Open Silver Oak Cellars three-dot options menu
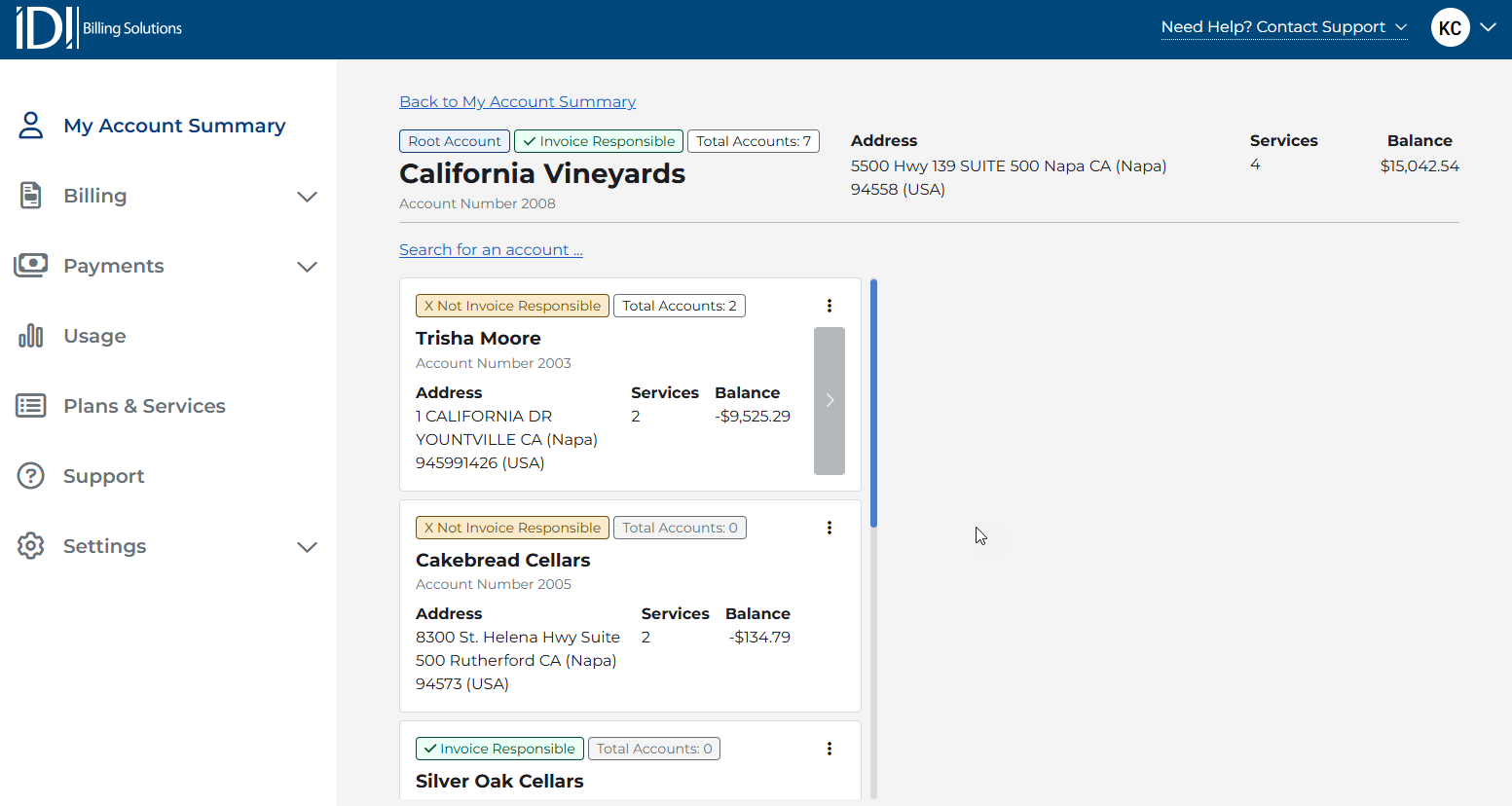 tap(830, 749)
